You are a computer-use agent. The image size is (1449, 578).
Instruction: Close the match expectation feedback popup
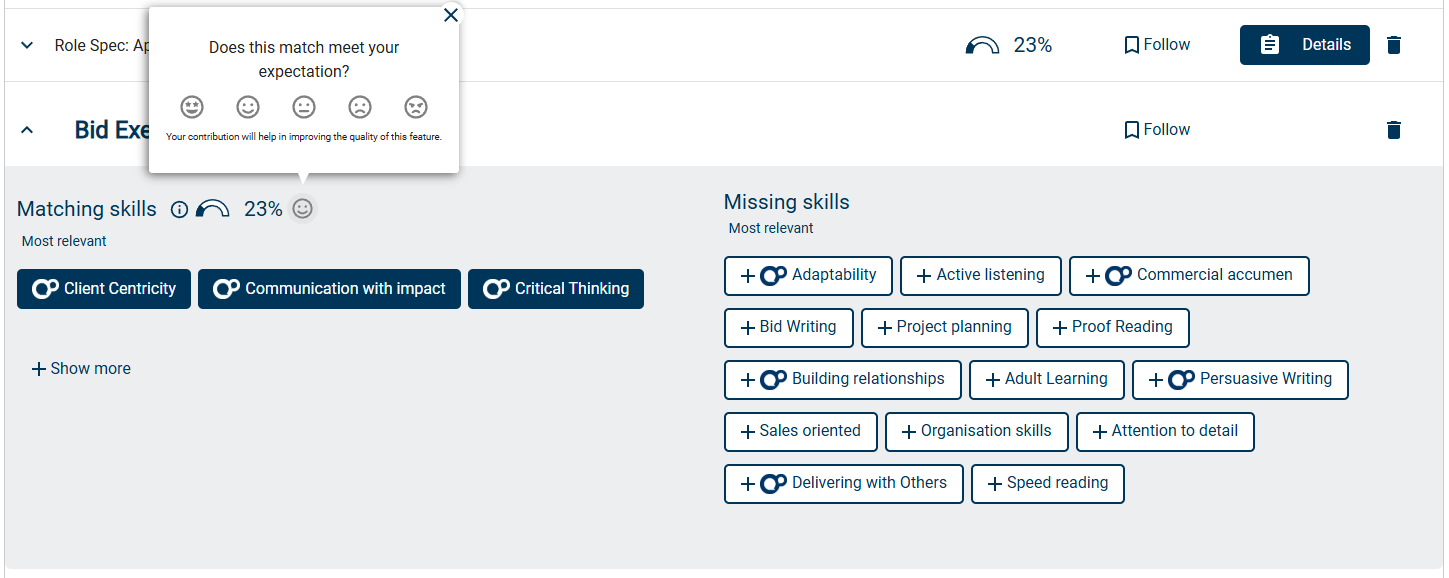click(451, 15)
